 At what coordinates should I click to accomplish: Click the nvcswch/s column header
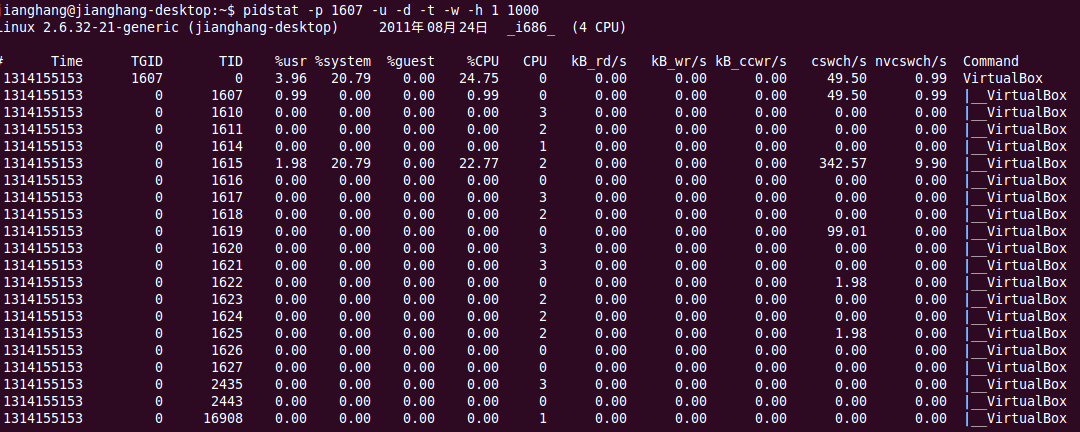tap(911, 61)
